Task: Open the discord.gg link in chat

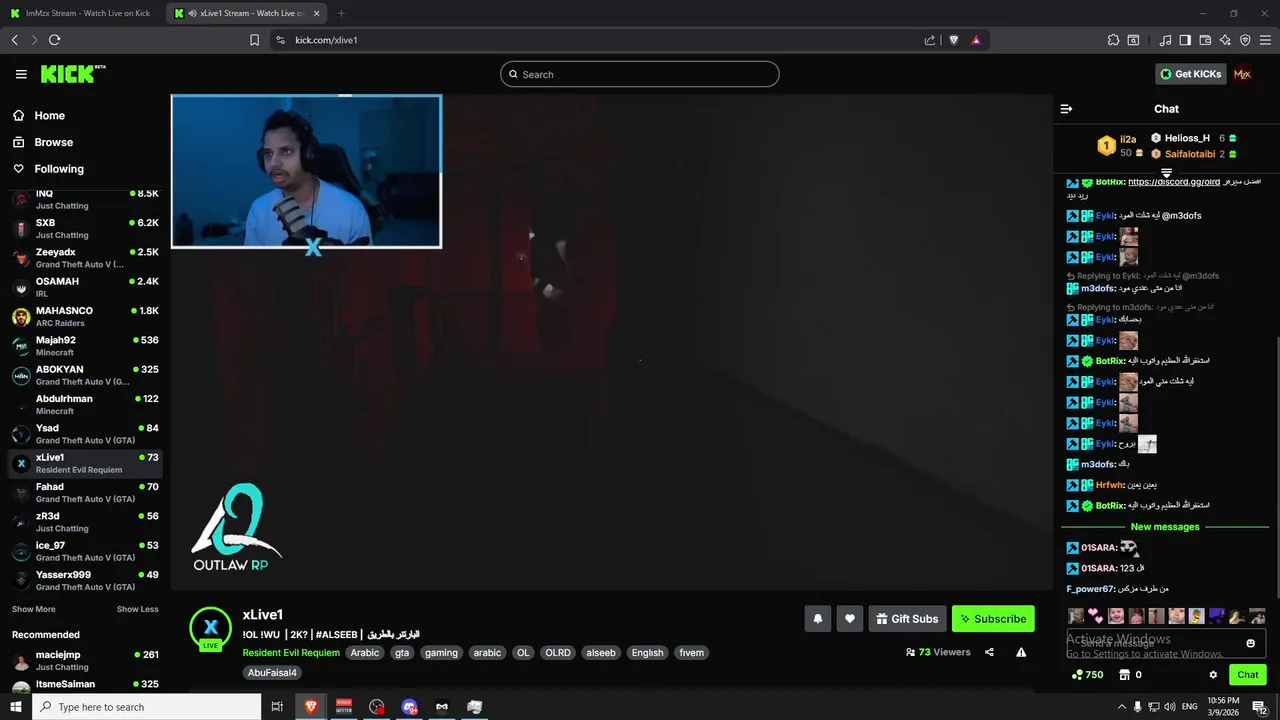Action: [1174, 182]
